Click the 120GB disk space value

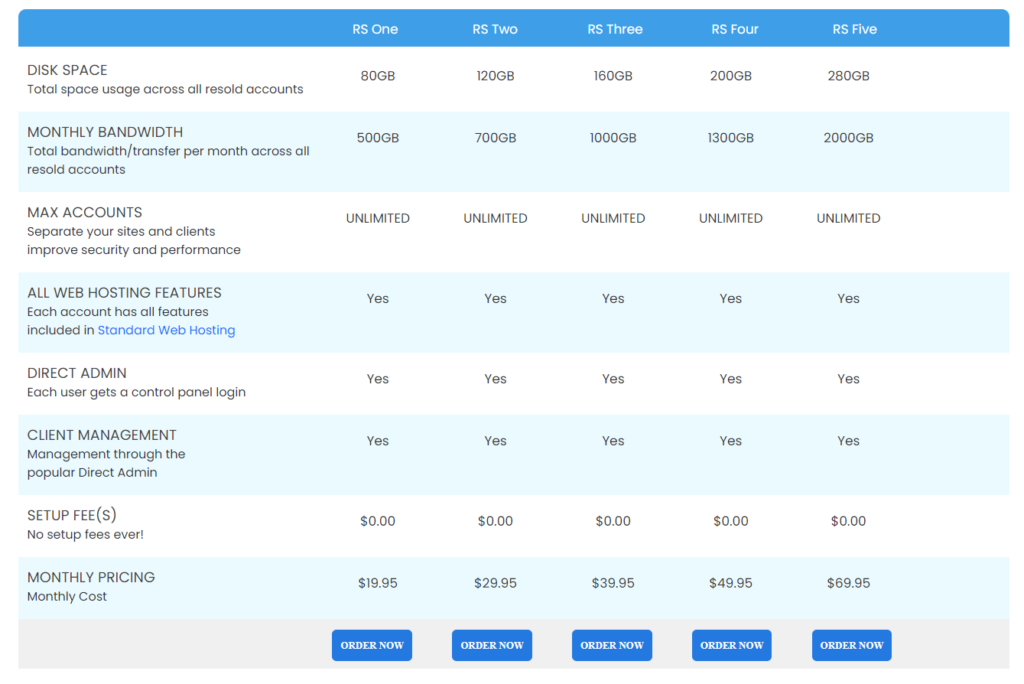coord(495,76)
